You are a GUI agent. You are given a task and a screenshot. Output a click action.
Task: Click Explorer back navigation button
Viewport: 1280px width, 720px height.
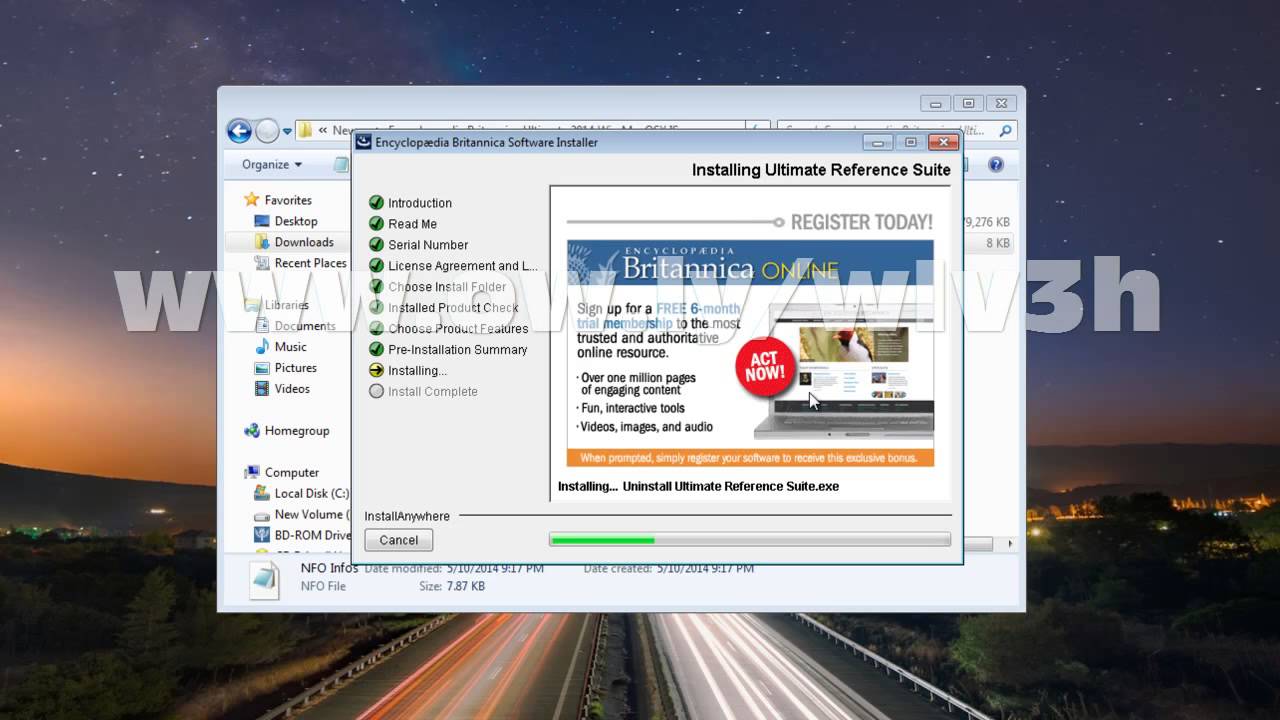pyautogui.click(x=239, y=130)
